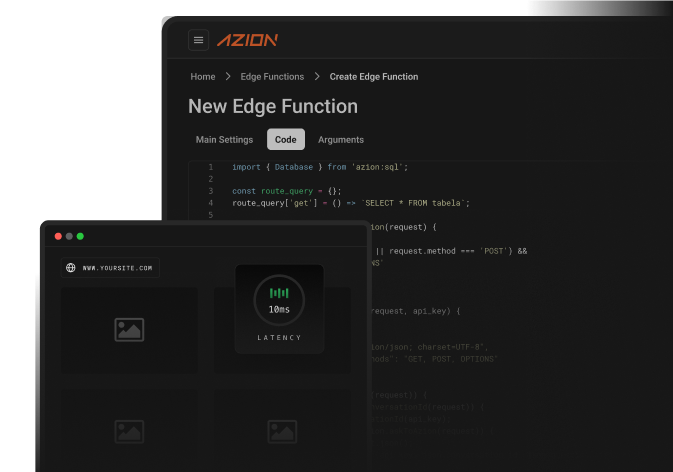Navigate to Edge Functions breadcrumb link
The width and height of the screenshot is (673, 472).
click(x=272, y=77)
